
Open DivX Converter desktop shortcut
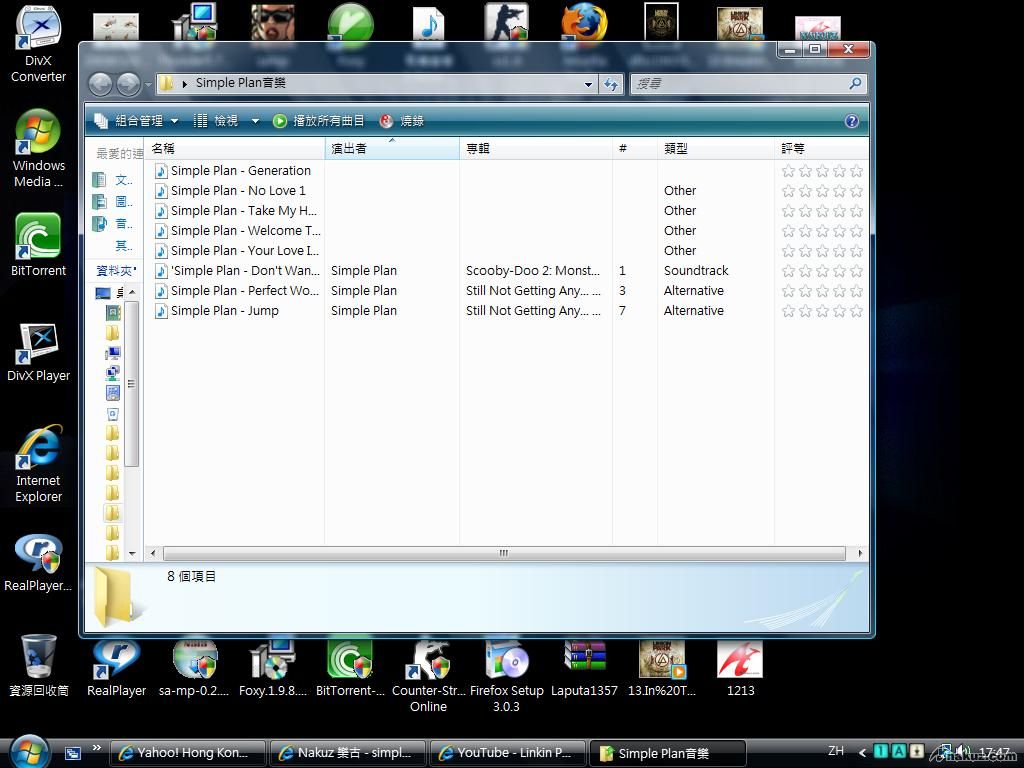pyautogui.click(x=39, y=43)
